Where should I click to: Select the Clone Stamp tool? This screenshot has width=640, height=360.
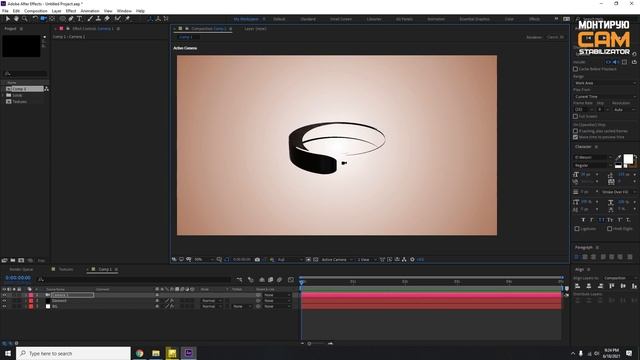[98, 19]
